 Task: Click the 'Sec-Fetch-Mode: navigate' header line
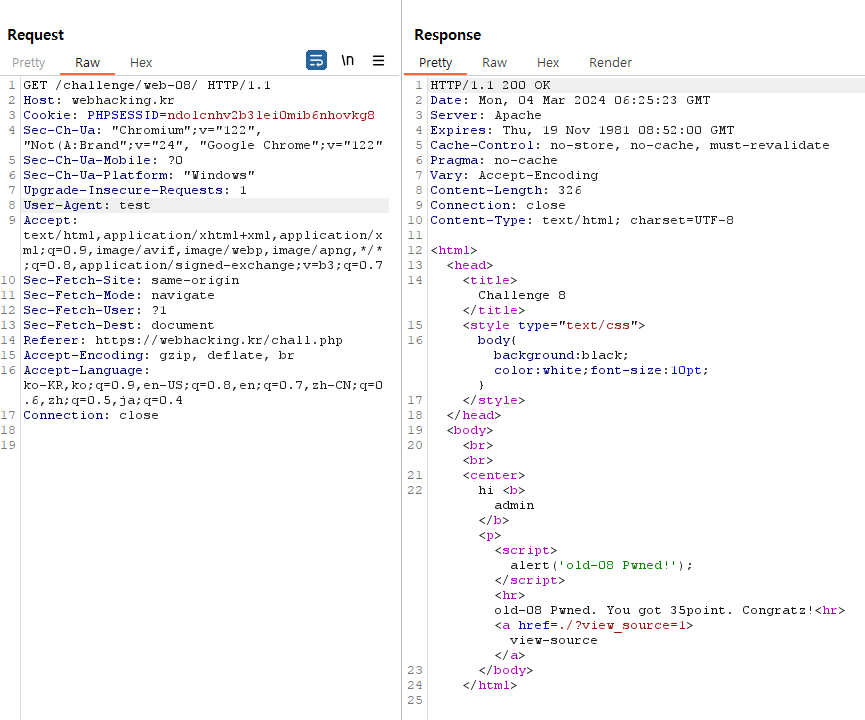pos(119,295)
